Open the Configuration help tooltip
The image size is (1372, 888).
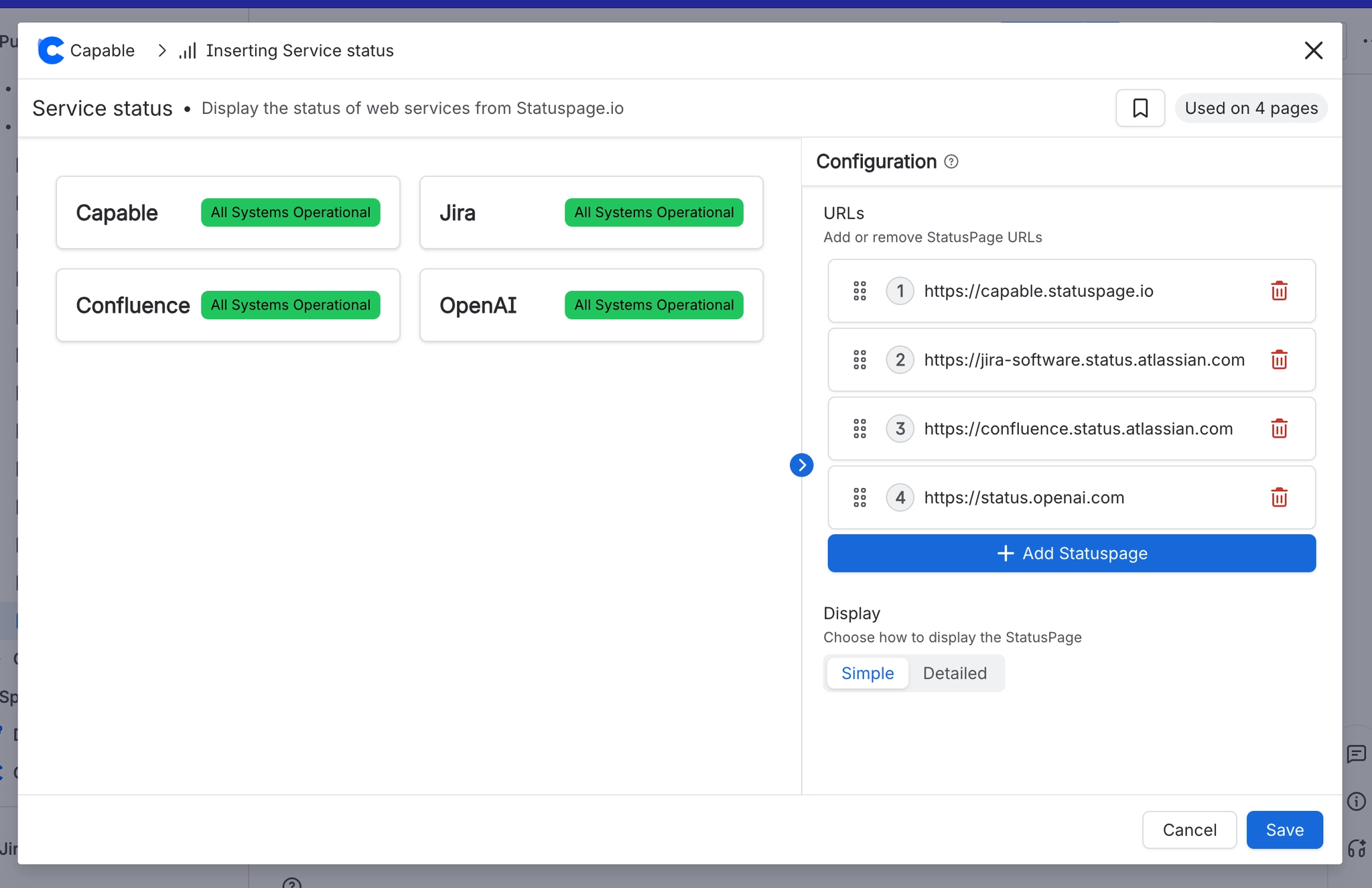coord(952,161)
